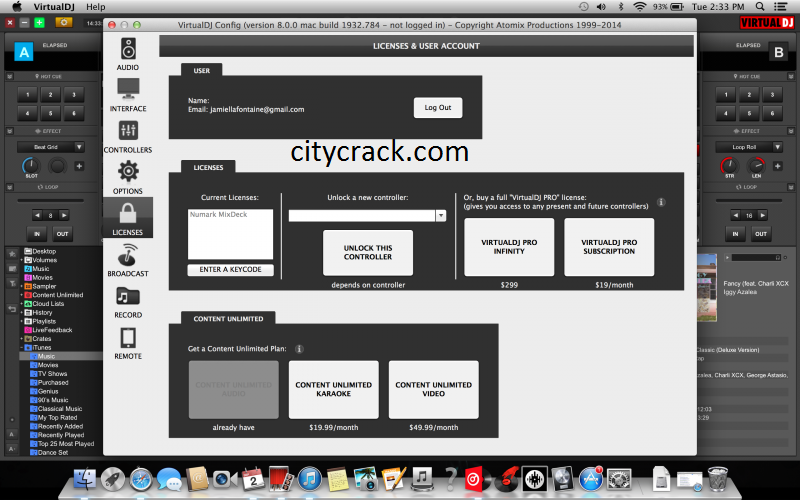The image size is (800, 500).
Task: Open Finder from the Dock
Action: tap(85, 479)
